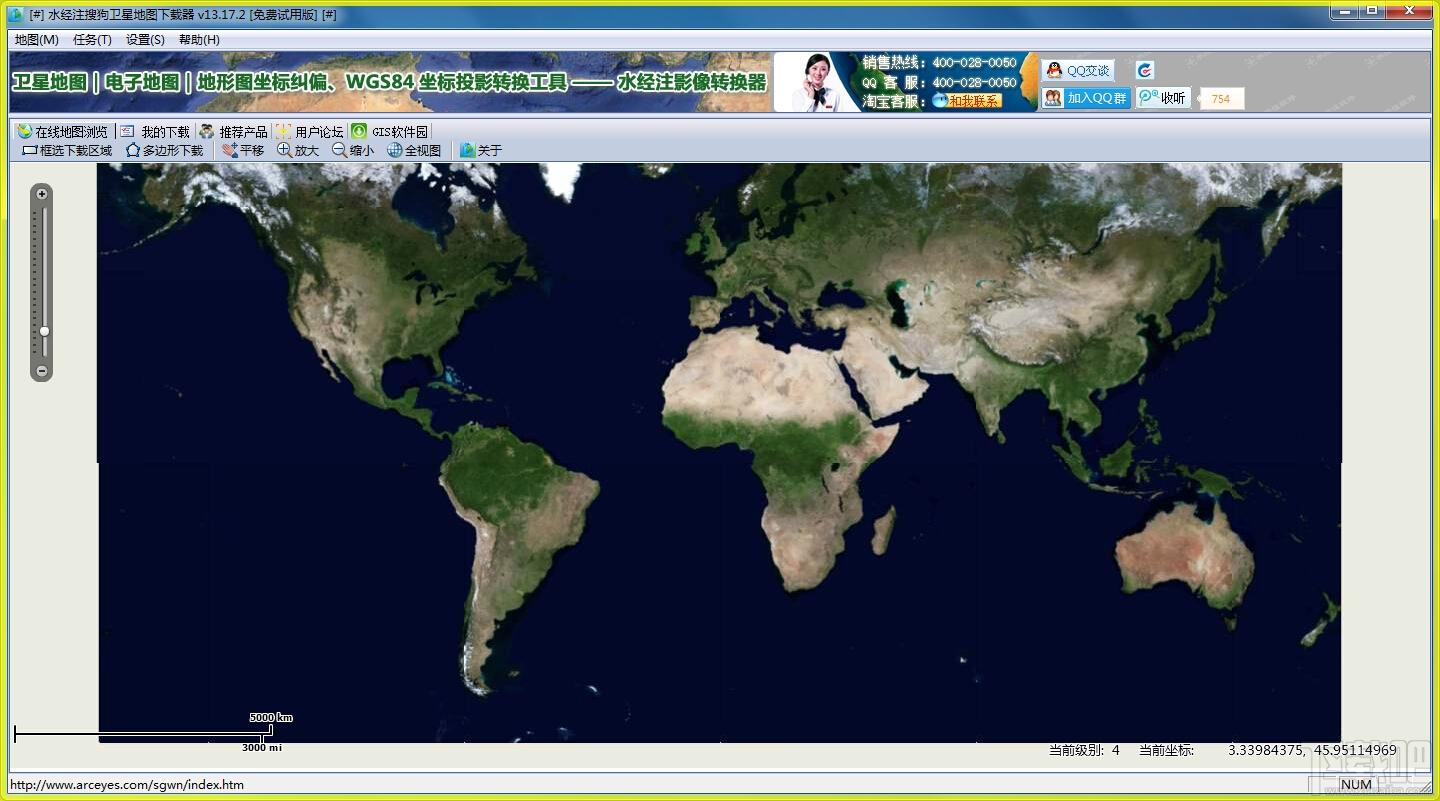The height and width of the screenshot is (801, 1440).
Task: Click the NUM indicator in status bar
Action: click(1357, 785)
